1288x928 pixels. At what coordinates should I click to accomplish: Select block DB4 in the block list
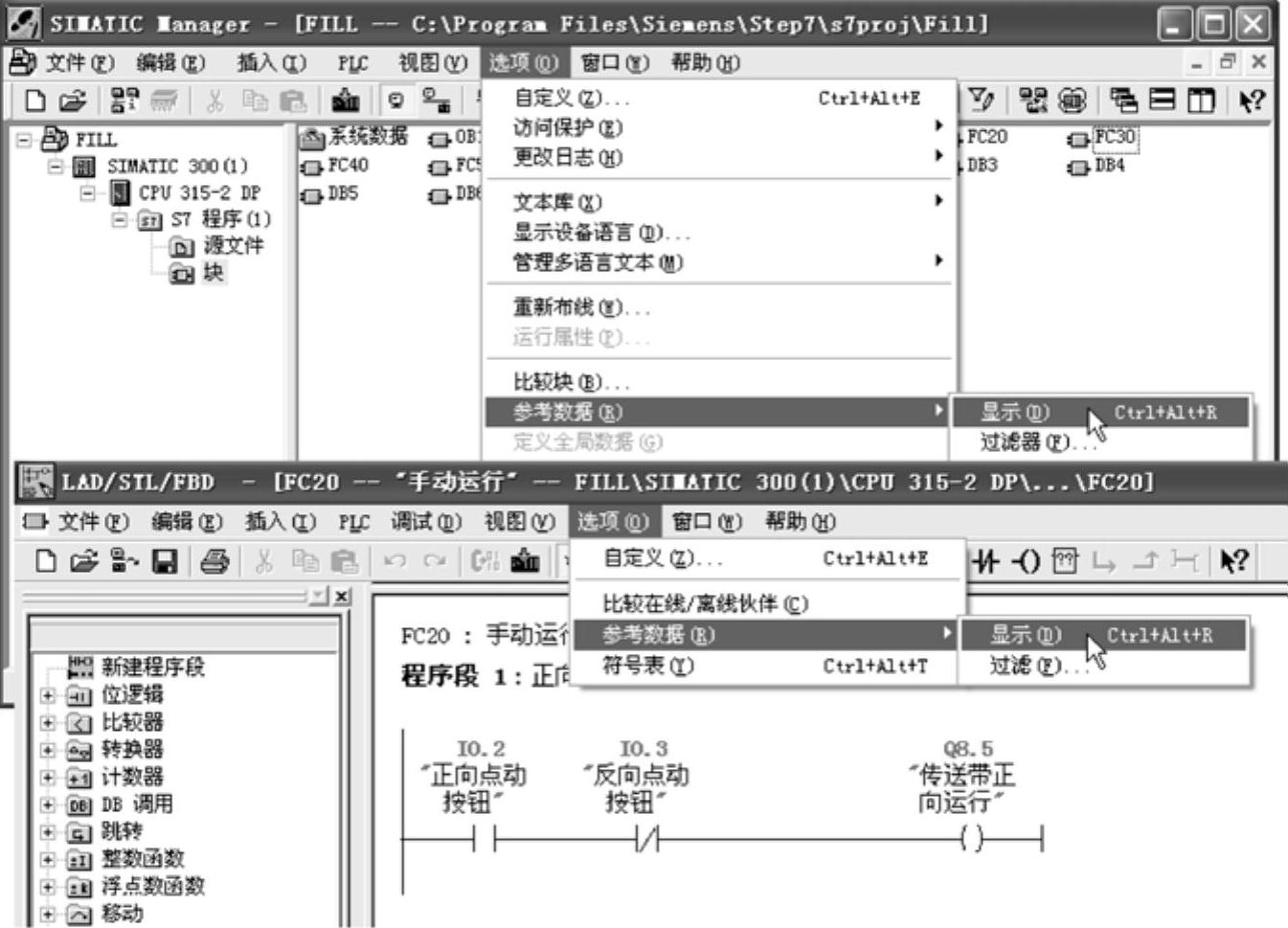pyautogui.click(x=1097, y=166)
